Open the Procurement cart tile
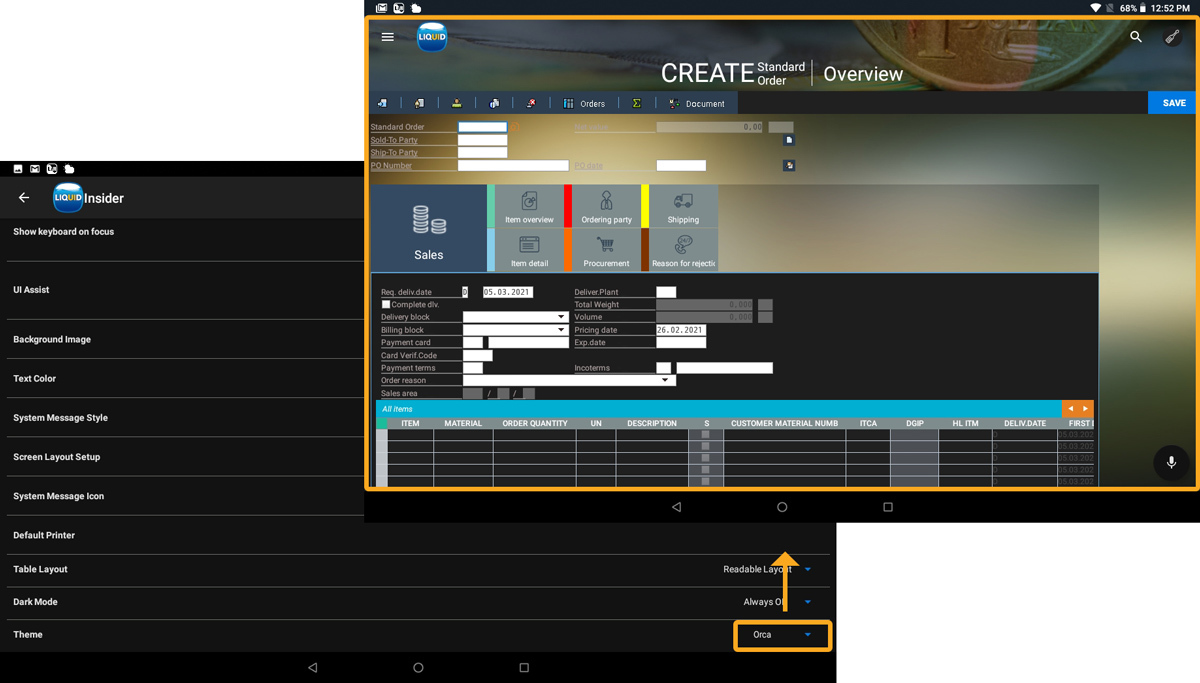This screenshot has height=683, width=1200. click(606, 251)
